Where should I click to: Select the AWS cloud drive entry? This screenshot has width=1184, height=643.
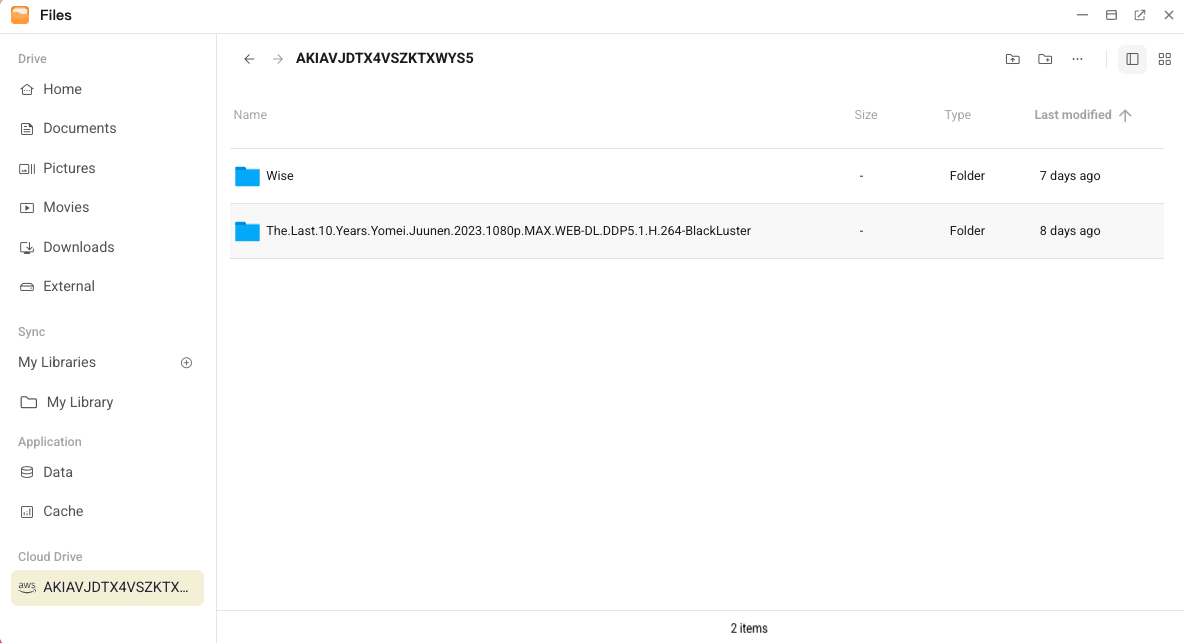pos(107,588)
